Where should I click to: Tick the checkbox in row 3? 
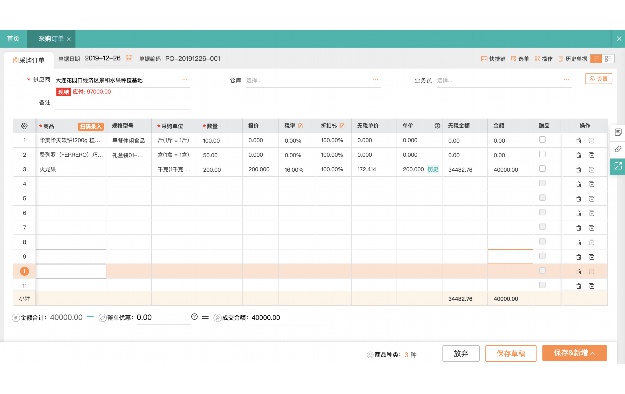point(542,169)
